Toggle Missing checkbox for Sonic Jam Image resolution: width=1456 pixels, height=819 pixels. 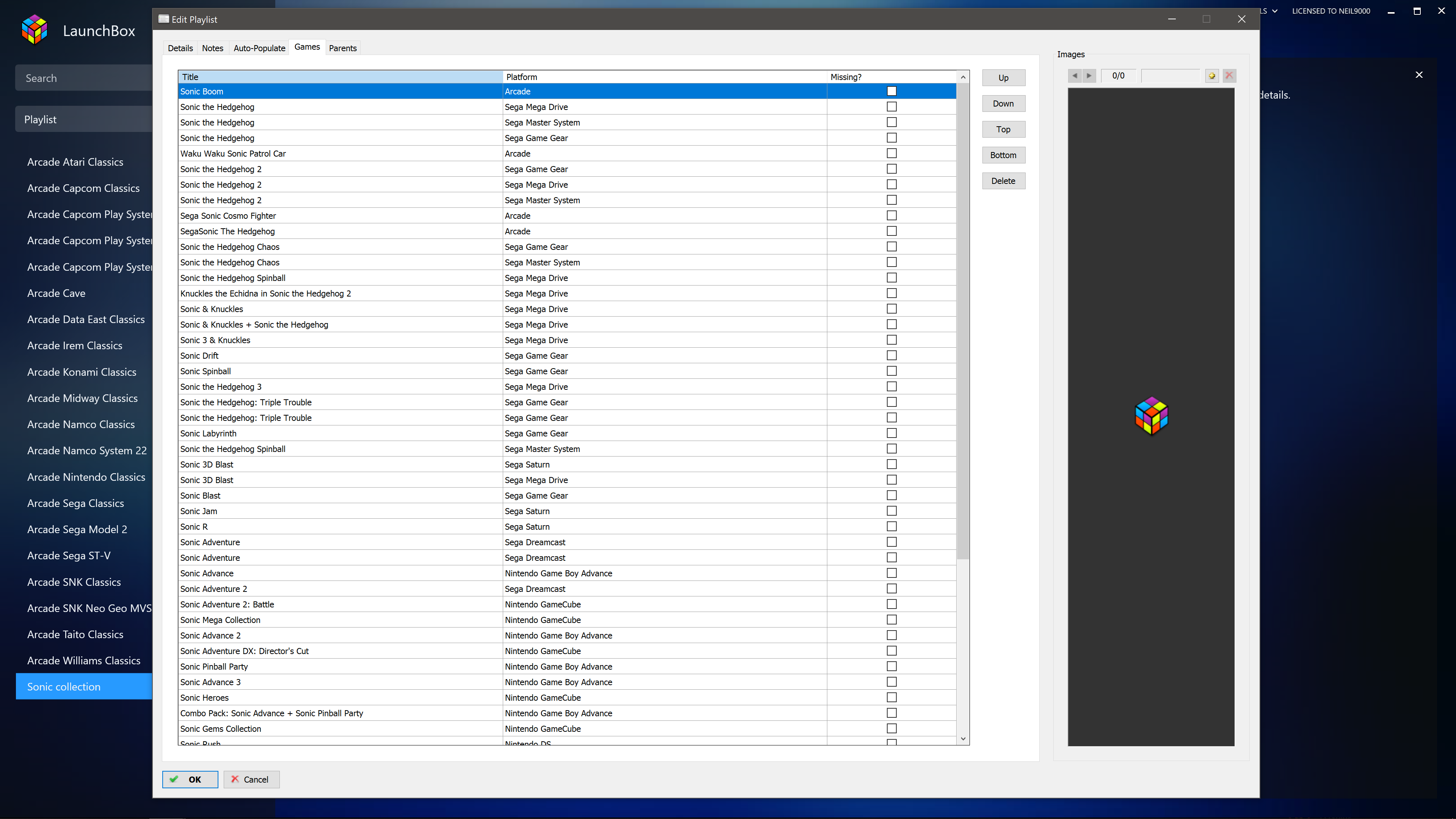pyautogui.click(x=891, y=511)
